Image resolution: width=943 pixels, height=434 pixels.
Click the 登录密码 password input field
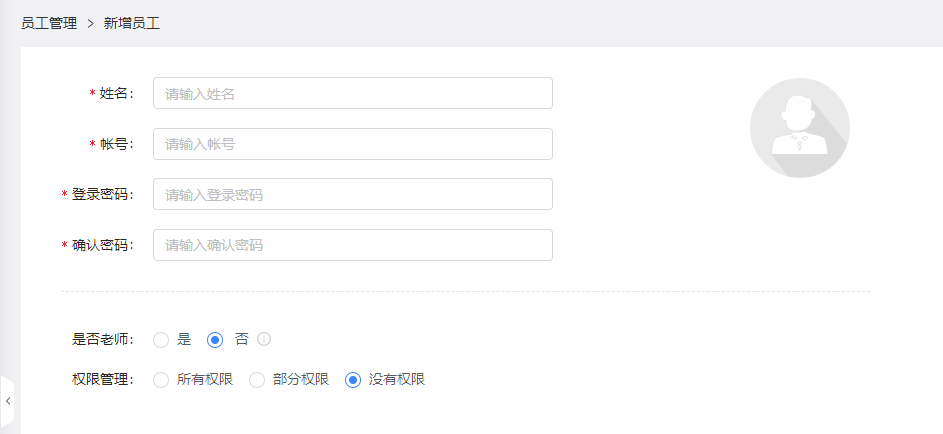click(353, 194)
